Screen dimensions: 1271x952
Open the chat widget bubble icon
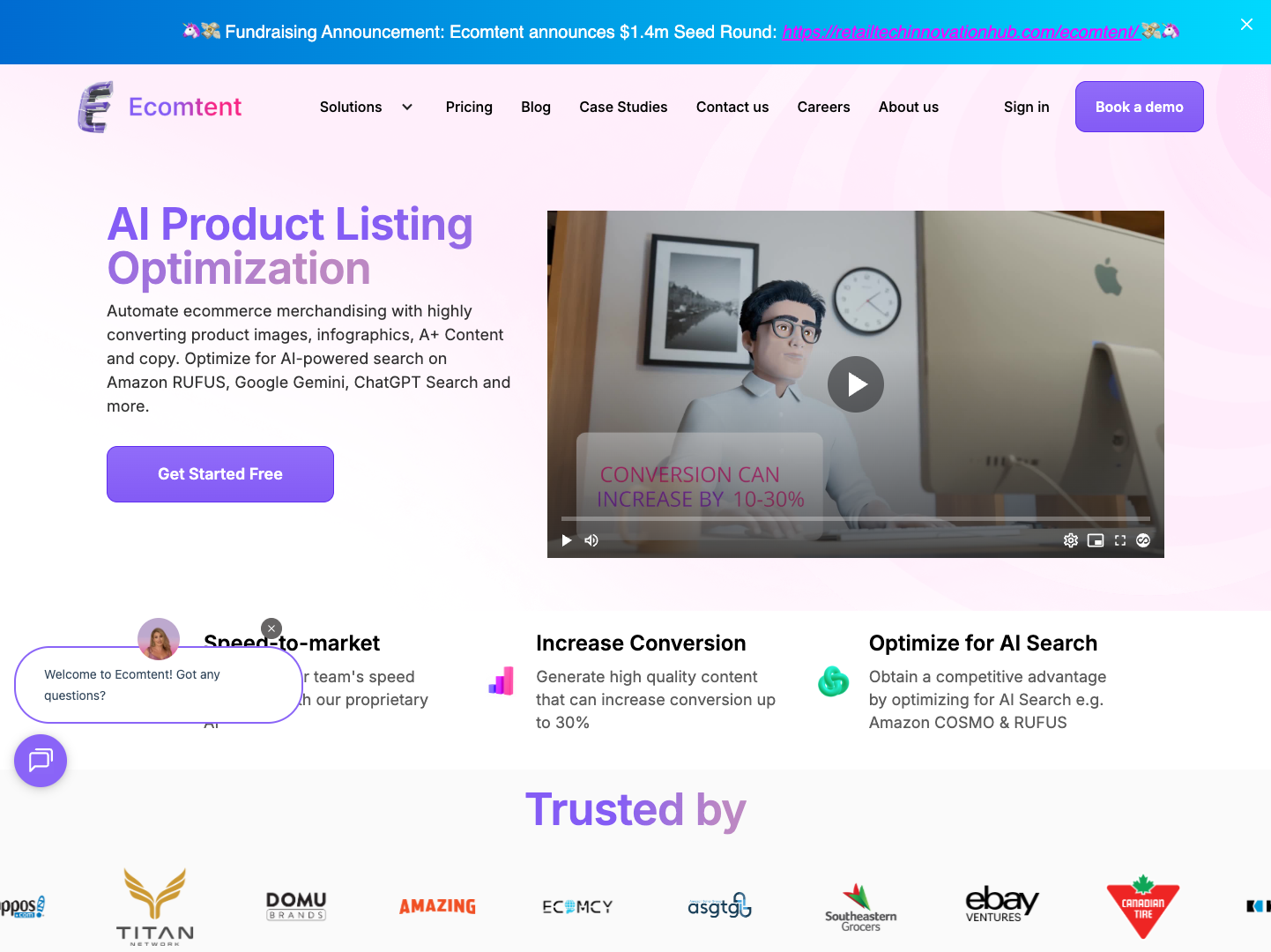click(41, 760)
